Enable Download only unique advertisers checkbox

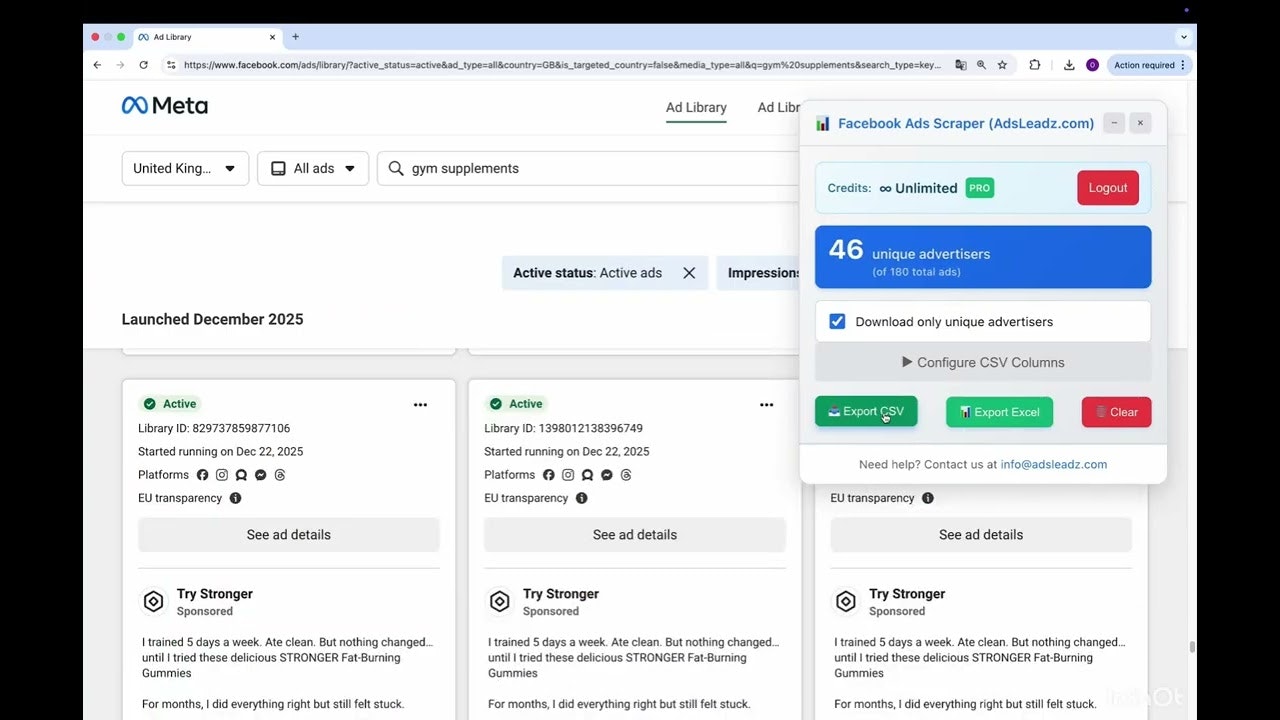837,321
